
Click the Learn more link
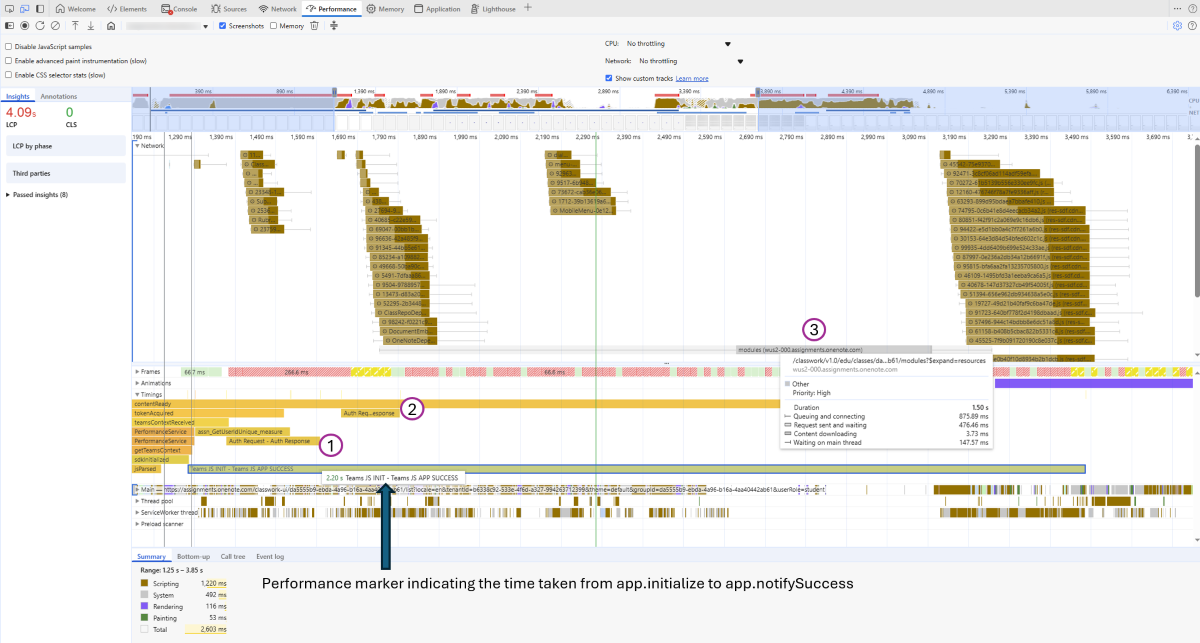tap(692, 78)
